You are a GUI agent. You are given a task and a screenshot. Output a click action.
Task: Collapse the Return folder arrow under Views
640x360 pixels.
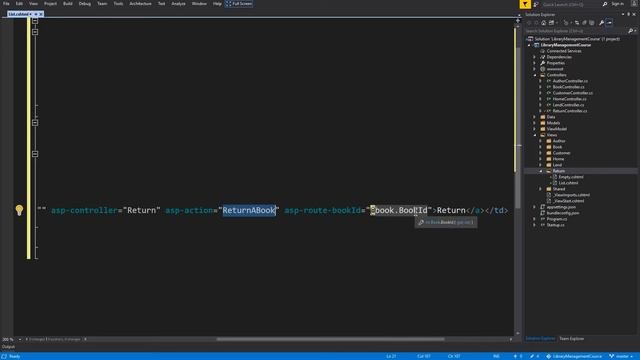click(x=541, y=171)
